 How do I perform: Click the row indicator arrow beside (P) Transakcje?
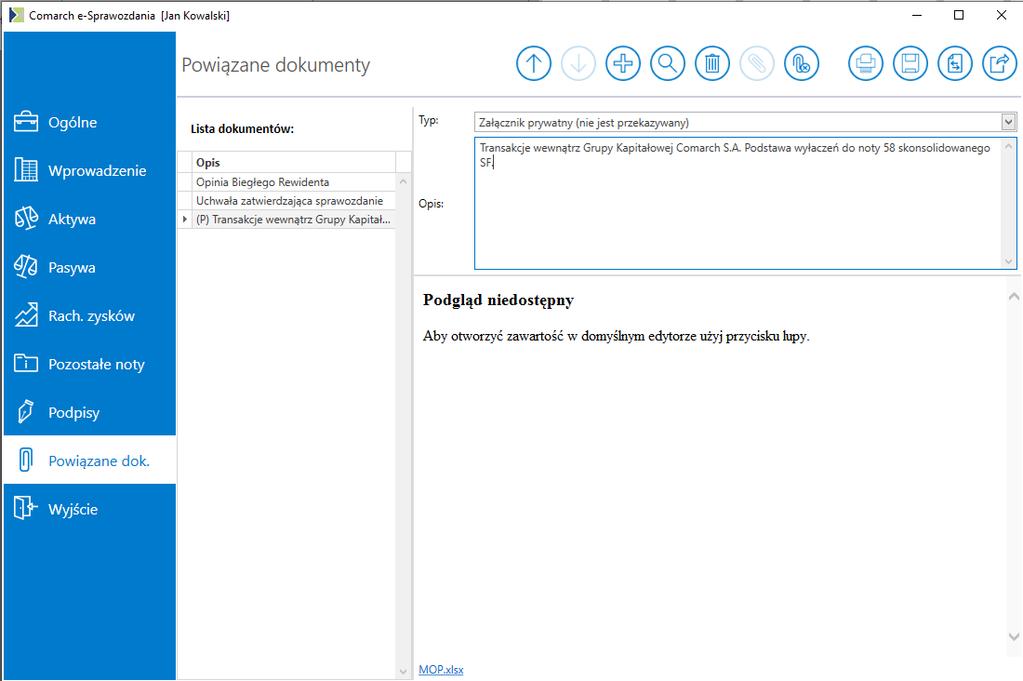185,220
